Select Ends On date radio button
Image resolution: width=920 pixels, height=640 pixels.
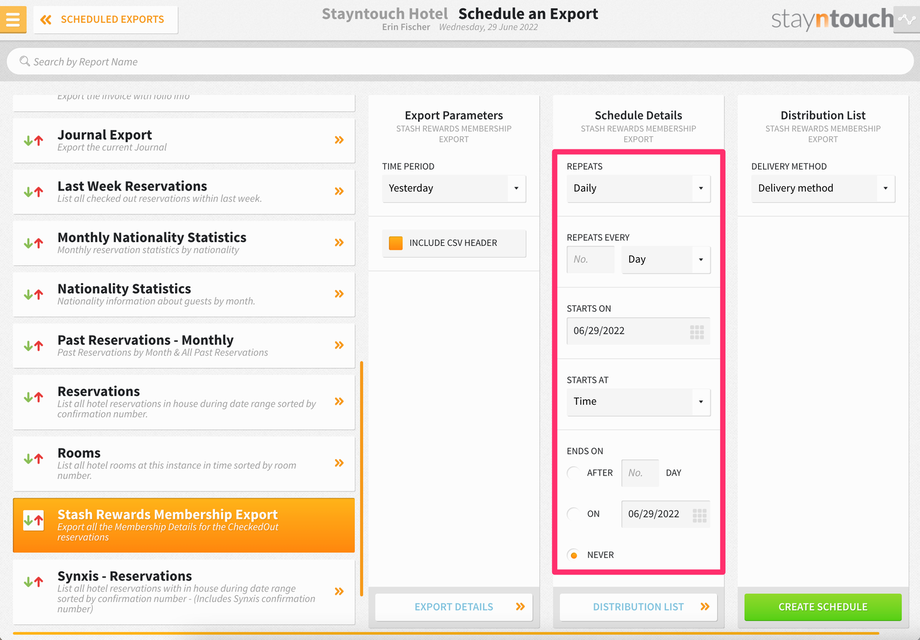574,514
